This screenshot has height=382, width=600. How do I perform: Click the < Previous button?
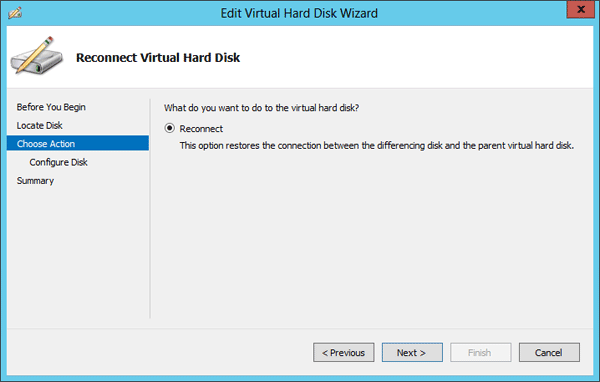tap(344, 352)
